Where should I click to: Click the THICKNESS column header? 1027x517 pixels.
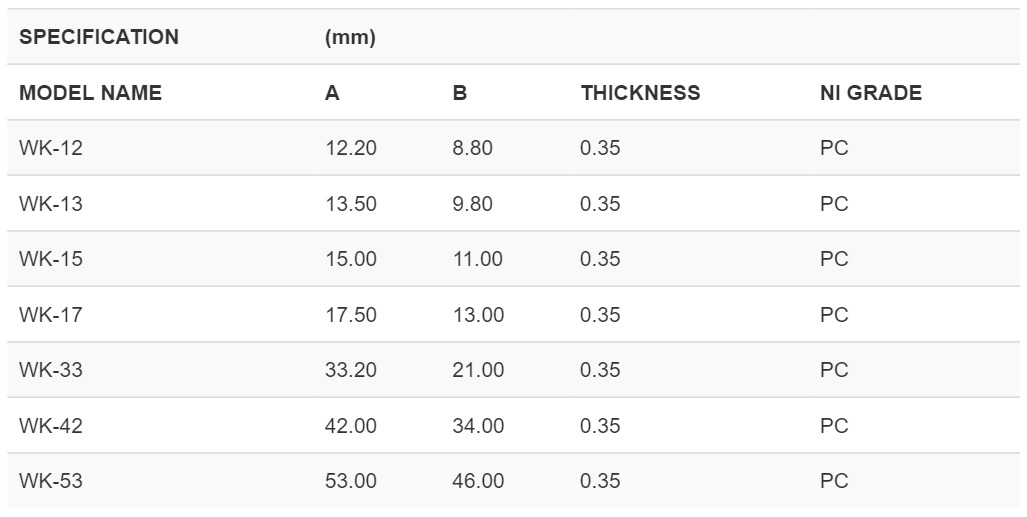640,93
